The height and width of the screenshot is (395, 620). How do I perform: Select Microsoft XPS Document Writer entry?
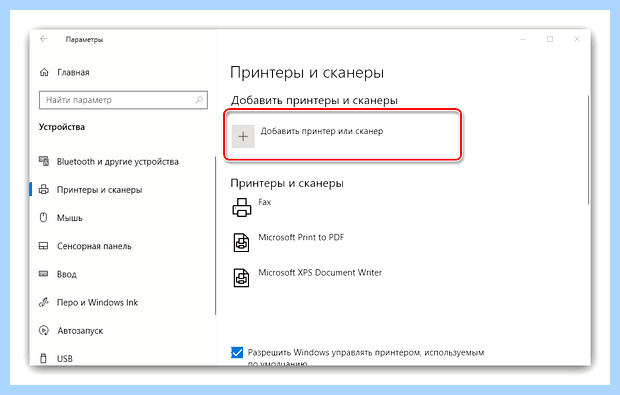tap(320, 272)
